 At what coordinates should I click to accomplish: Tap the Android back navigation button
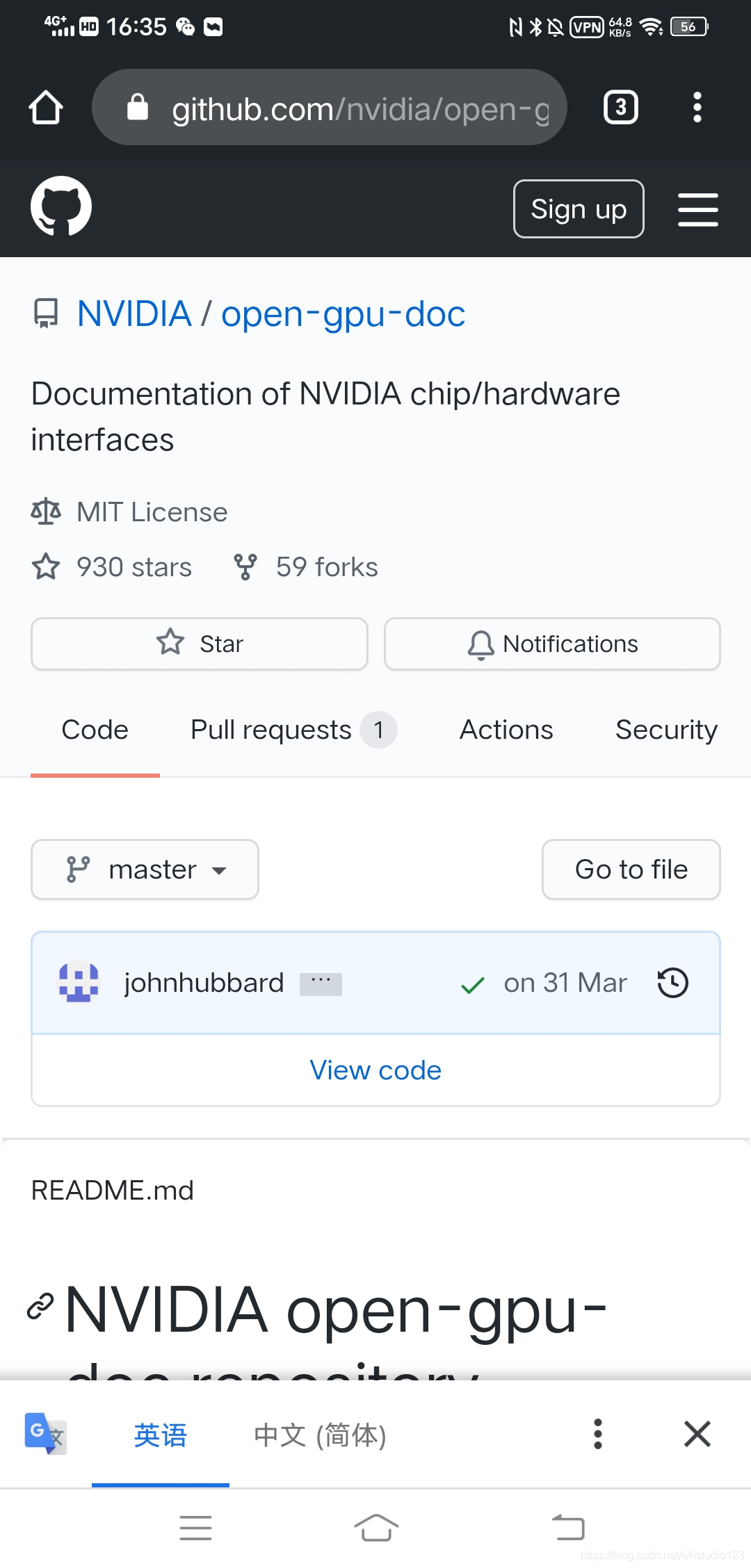pos(568,1527)
